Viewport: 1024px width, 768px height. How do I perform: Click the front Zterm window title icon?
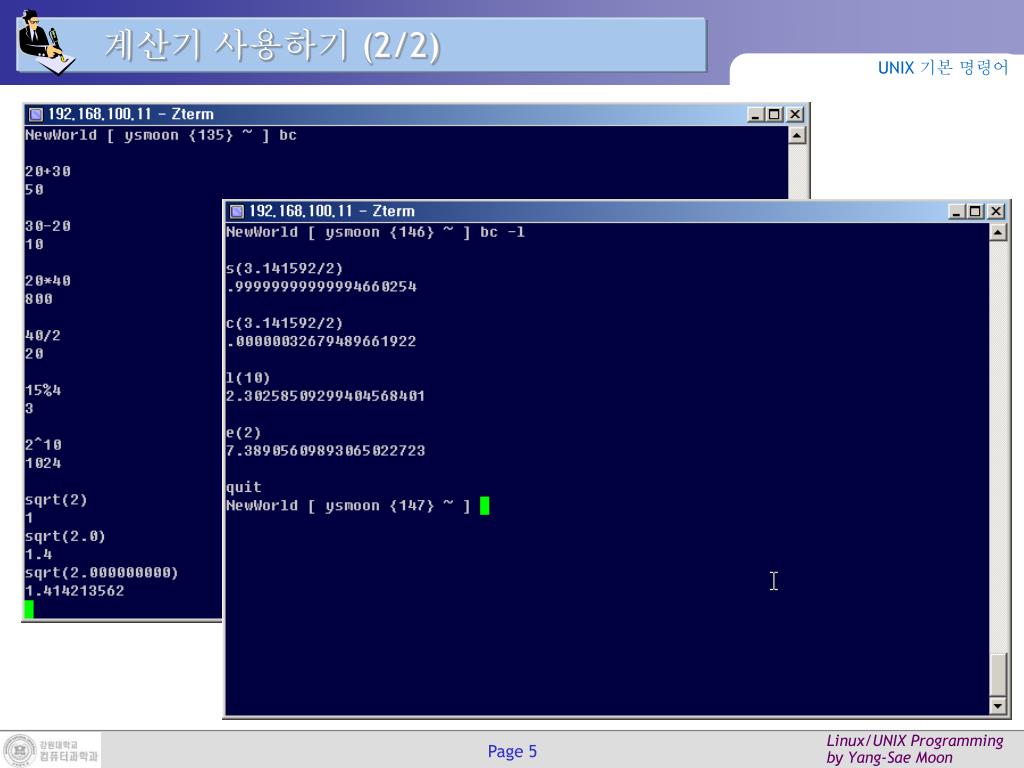(x=236, y=211)
